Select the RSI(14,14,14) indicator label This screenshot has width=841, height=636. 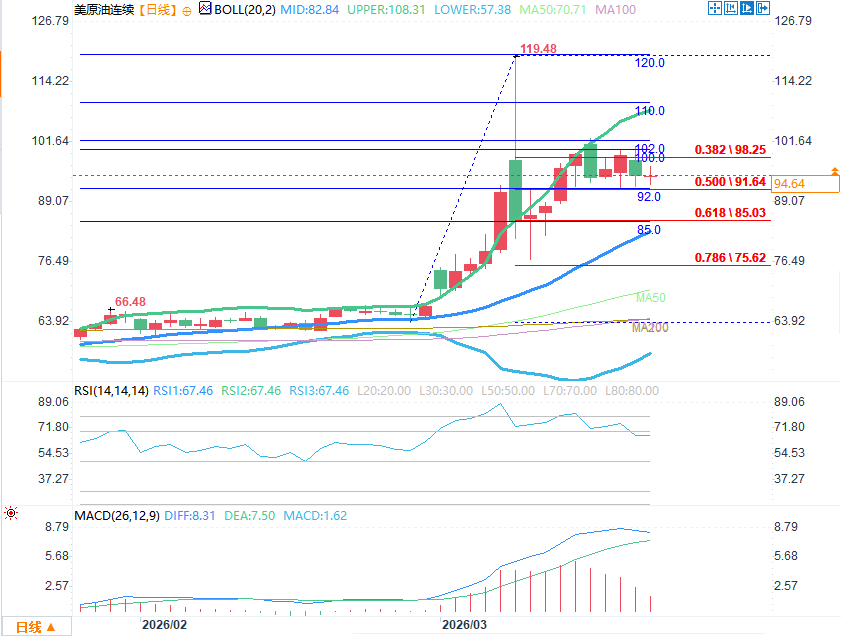coord(111,391)
